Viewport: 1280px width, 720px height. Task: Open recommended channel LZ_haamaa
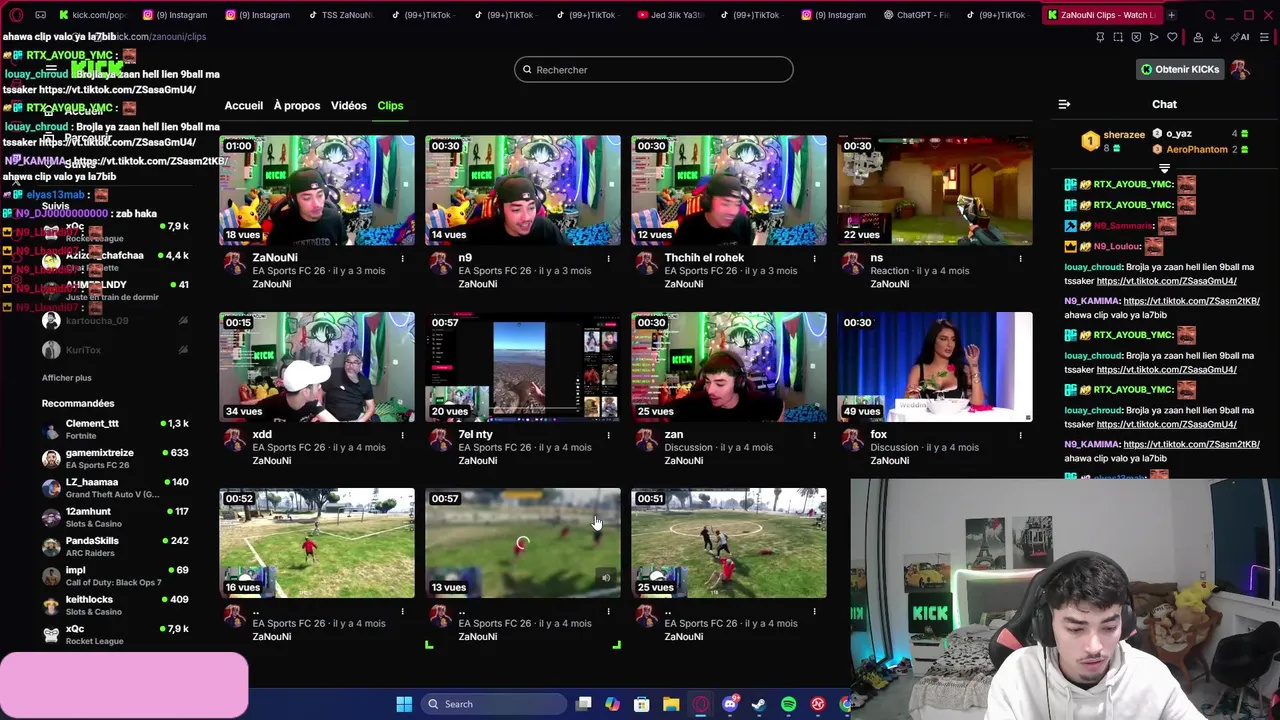pyautogui.click(x=115, y=487)
